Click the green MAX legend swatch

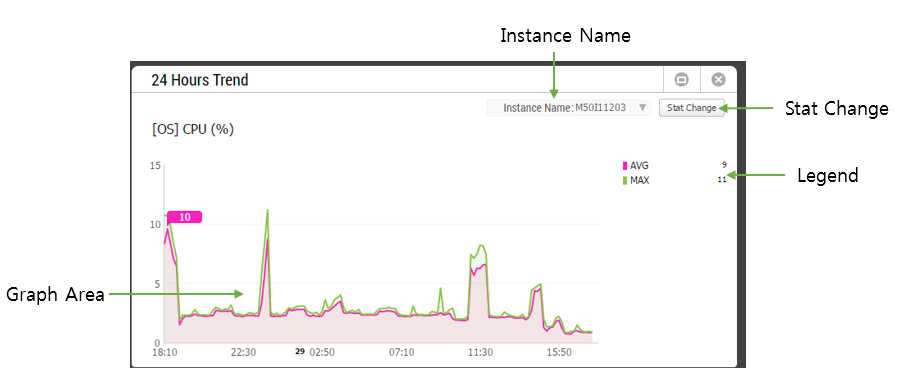(x=625, y=180)
